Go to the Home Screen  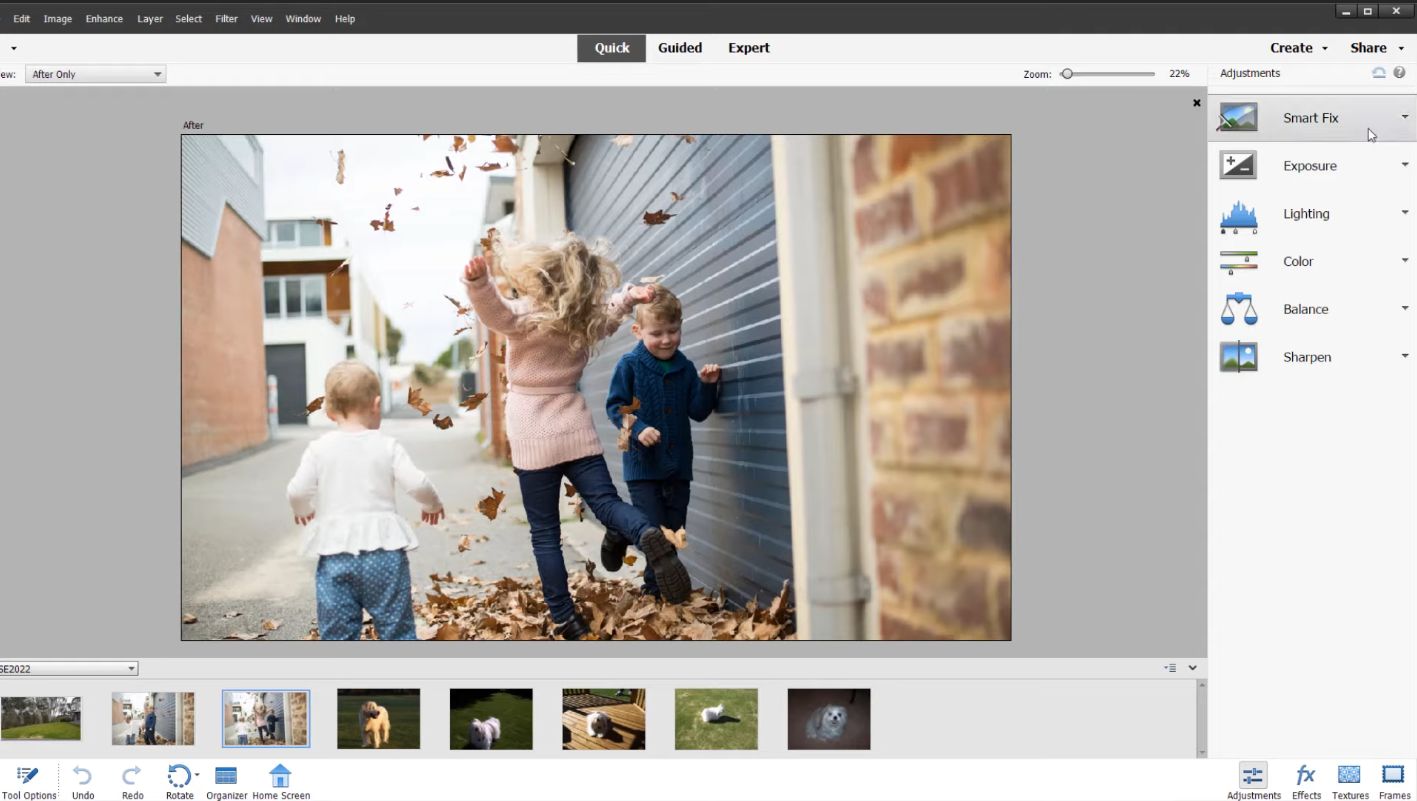[x=280, y=775]
